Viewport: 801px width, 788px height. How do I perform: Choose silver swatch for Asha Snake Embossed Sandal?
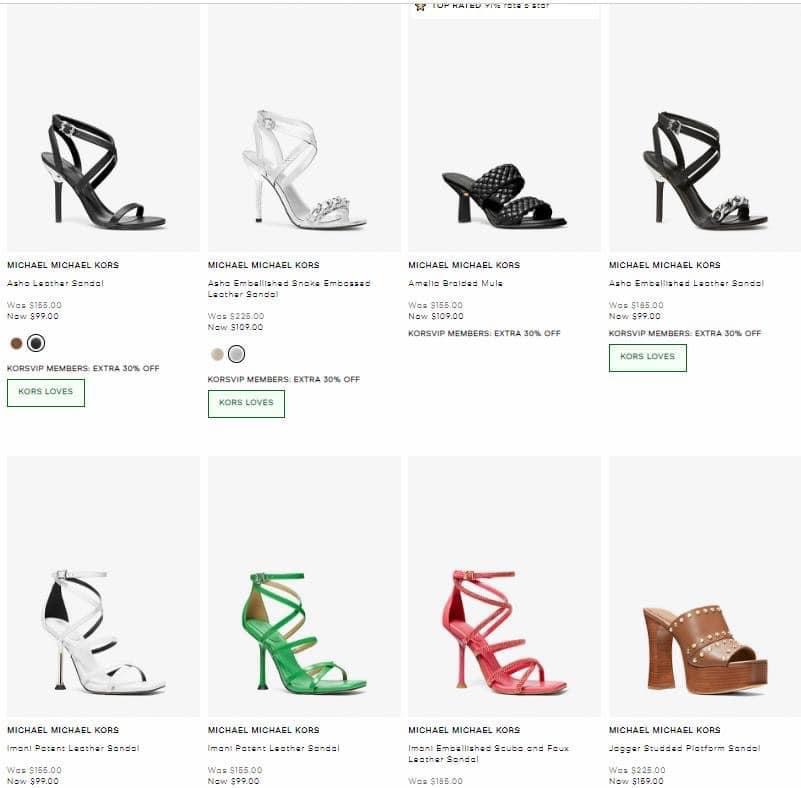(x=236, y=354)
